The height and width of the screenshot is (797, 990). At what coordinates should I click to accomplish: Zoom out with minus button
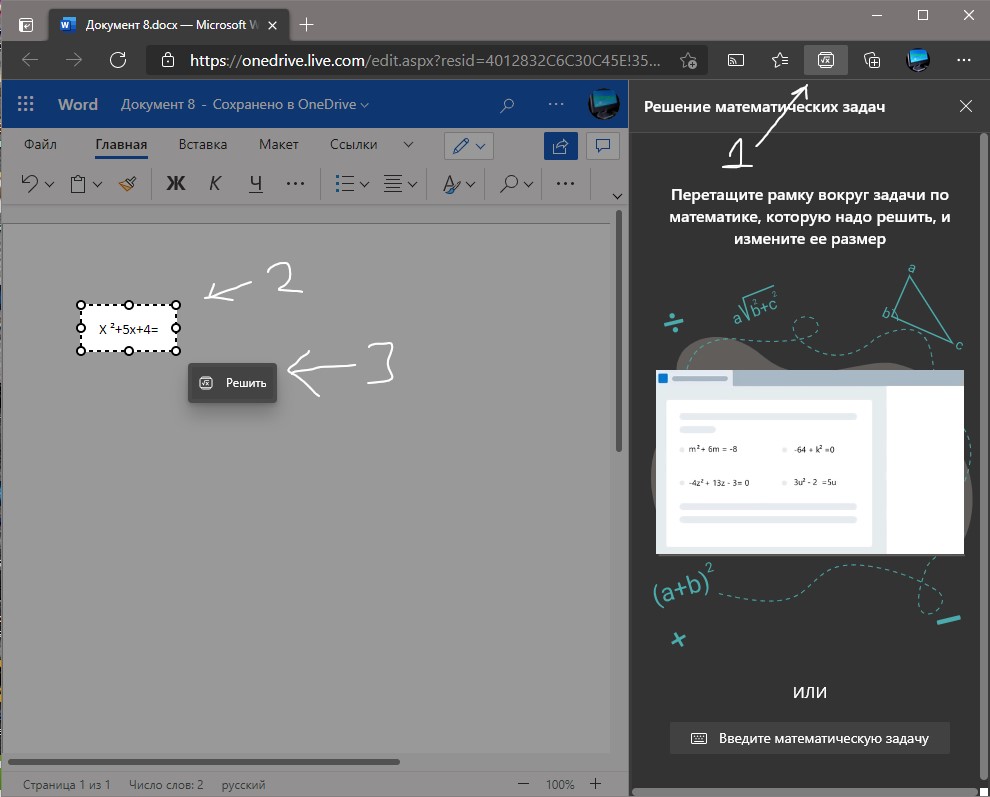click(523, 784)
